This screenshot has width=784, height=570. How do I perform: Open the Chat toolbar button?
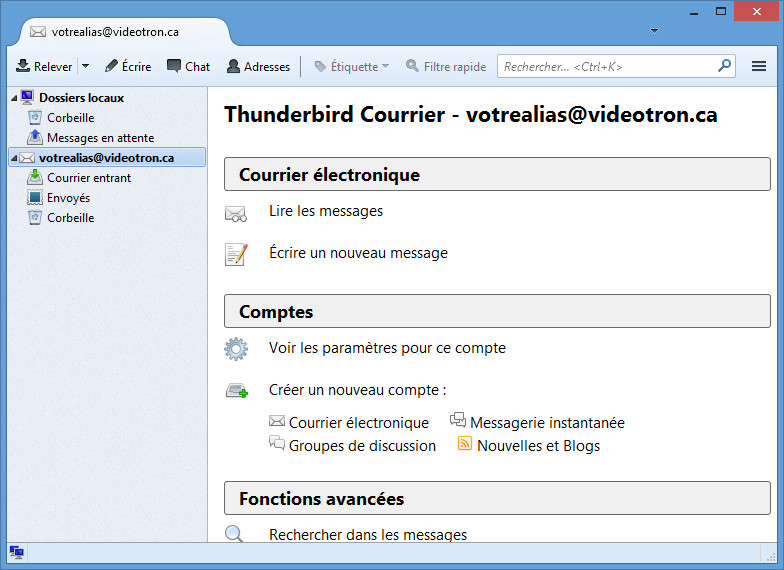pyautogui.click(x=188, y=66)
